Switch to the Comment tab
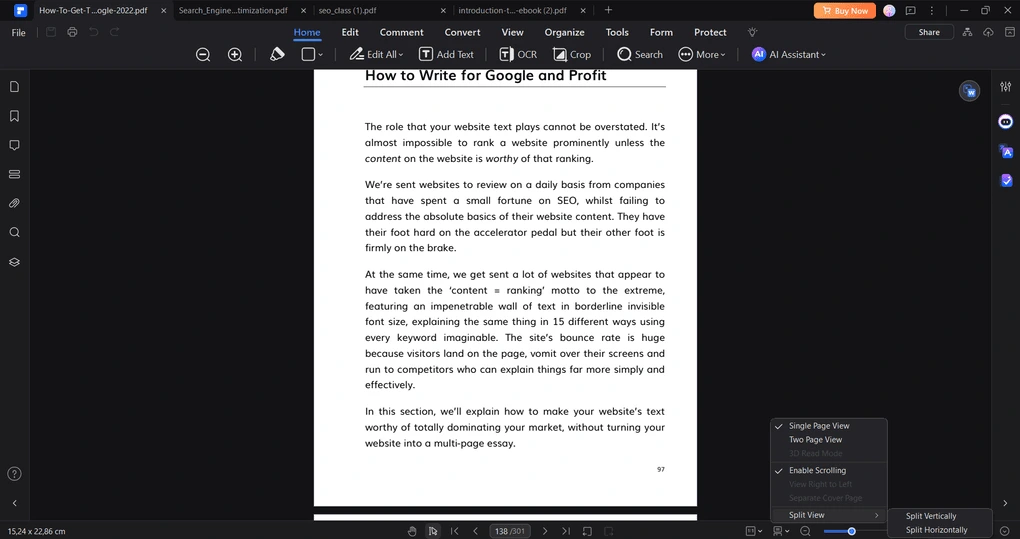 pyautogui.click(x=401, y=33)
